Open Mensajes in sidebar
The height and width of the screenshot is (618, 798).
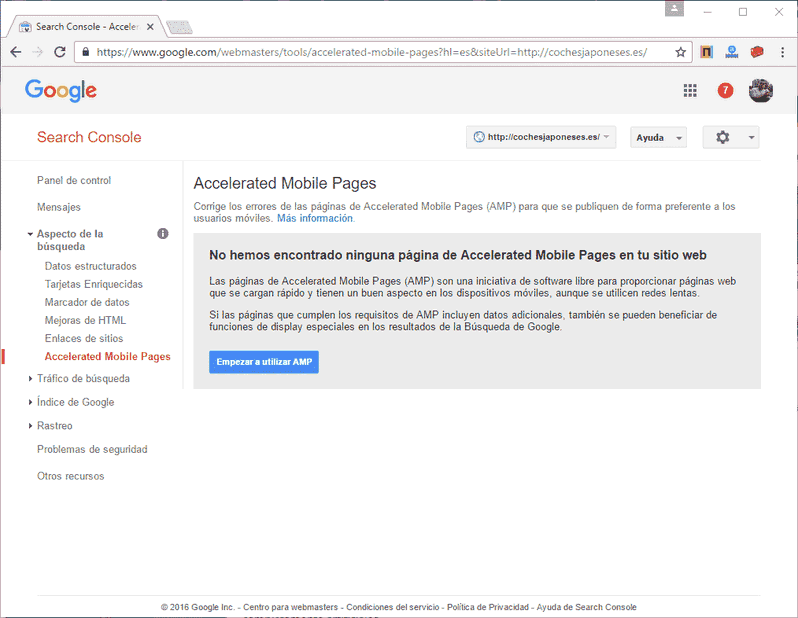point(59,207)
